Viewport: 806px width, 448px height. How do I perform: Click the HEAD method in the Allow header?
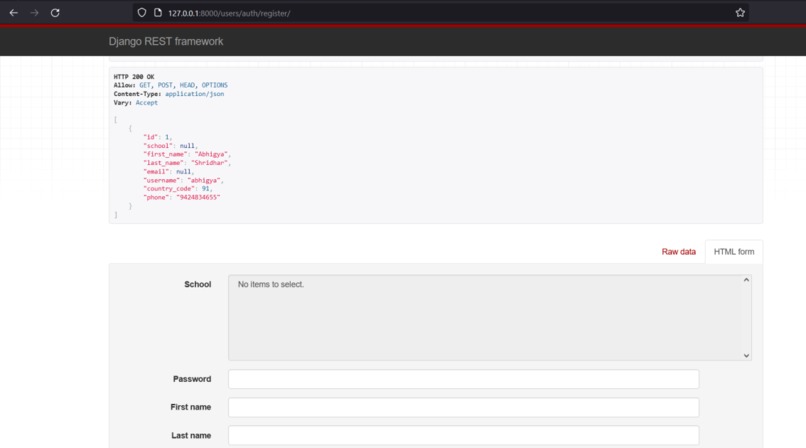pos(187,85)
